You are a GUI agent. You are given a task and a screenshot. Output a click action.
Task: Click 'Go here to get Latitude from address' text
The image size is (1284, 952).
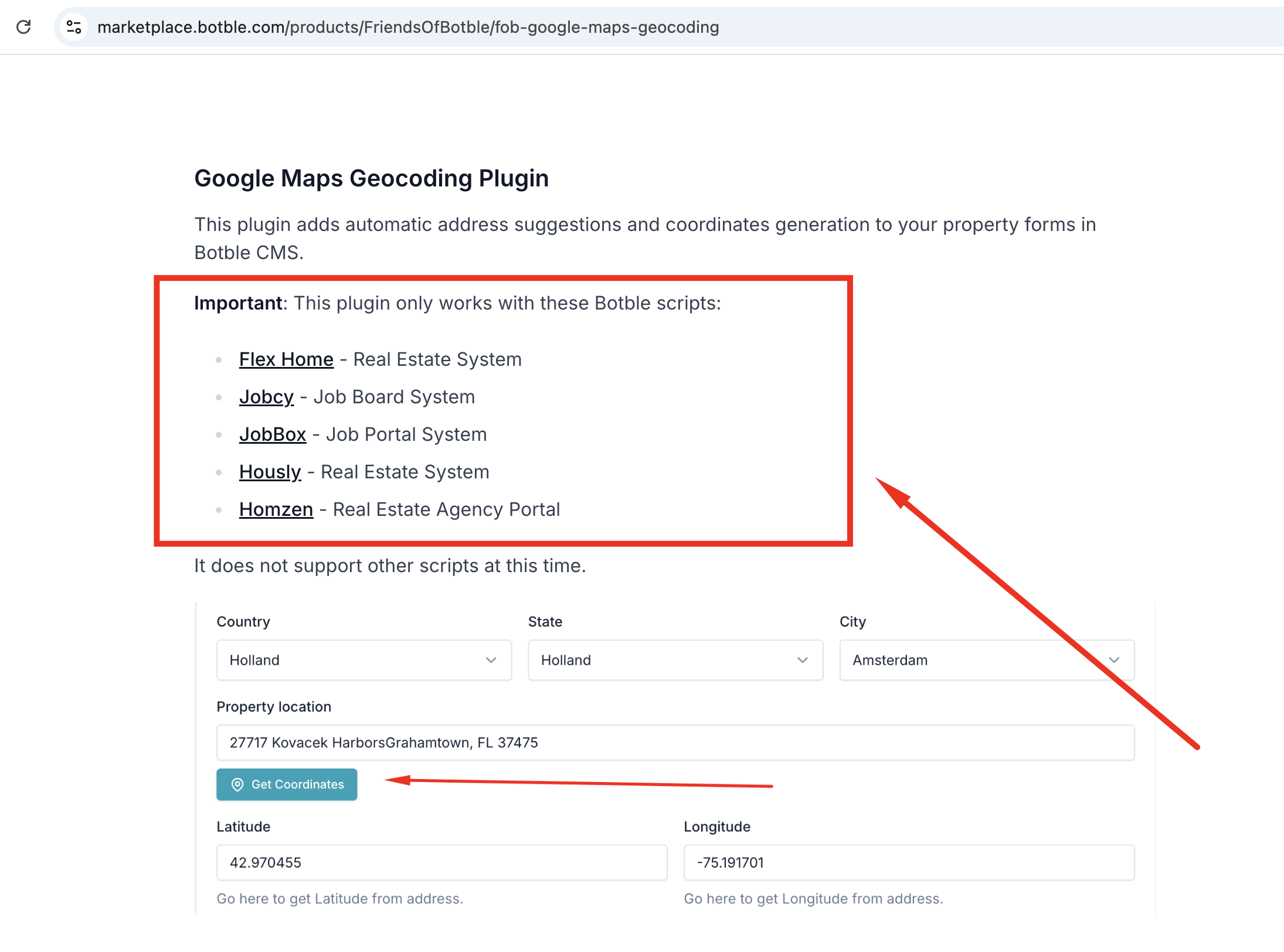tap(340, 899)
